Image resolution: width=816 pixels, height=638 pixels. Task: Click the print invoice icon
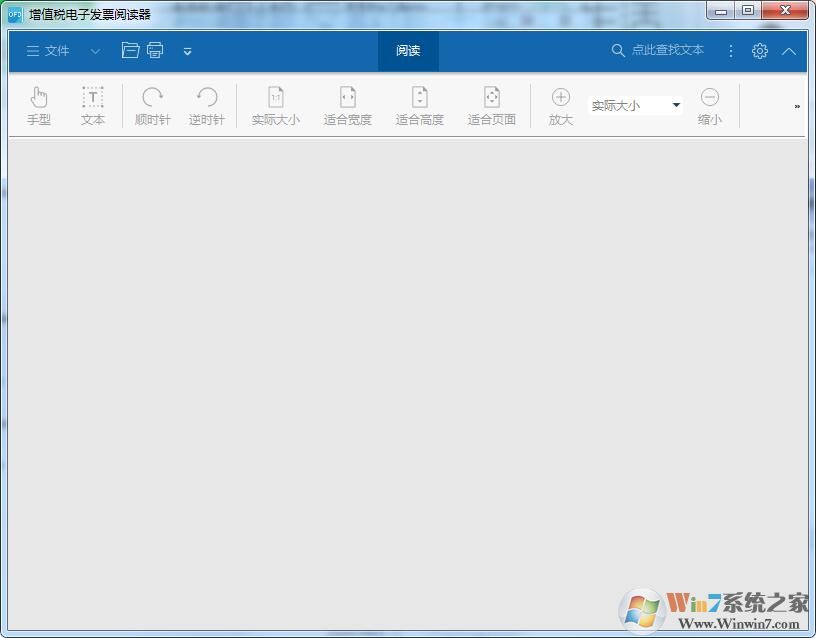[155, 50]
